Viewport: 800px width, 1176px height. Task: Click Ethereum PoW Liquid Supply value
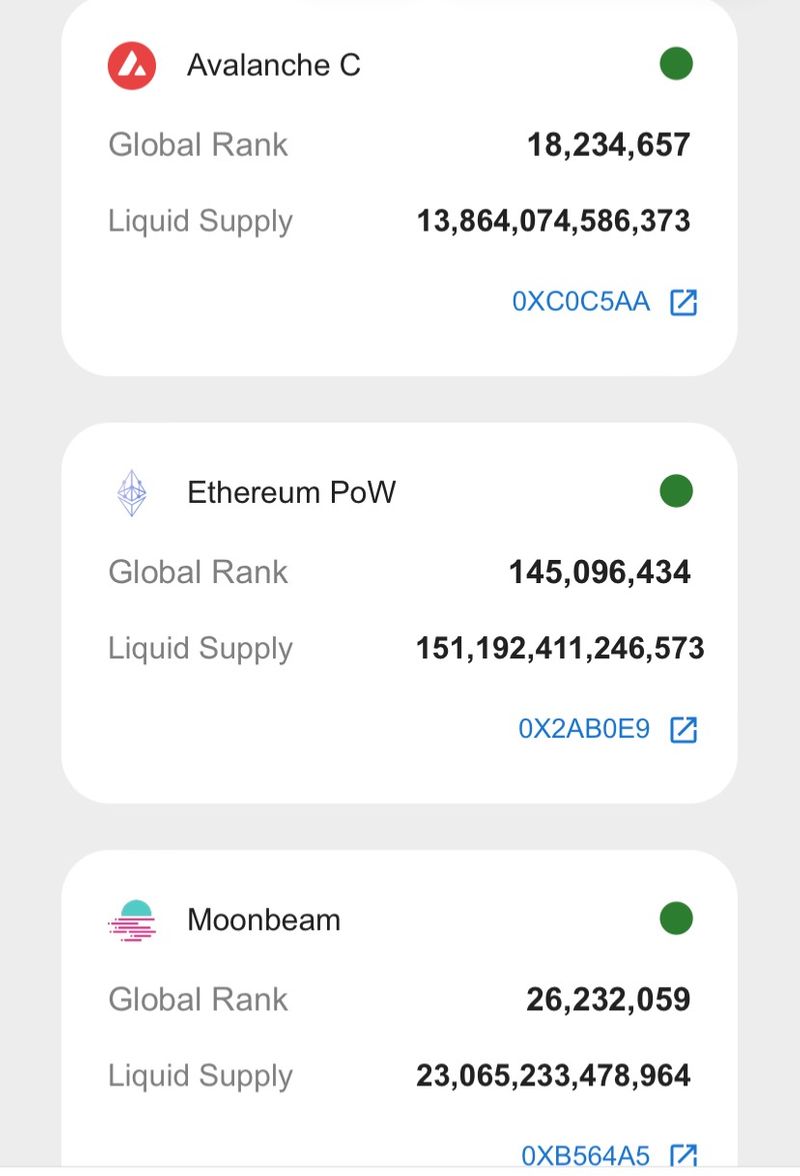(560, 649)
